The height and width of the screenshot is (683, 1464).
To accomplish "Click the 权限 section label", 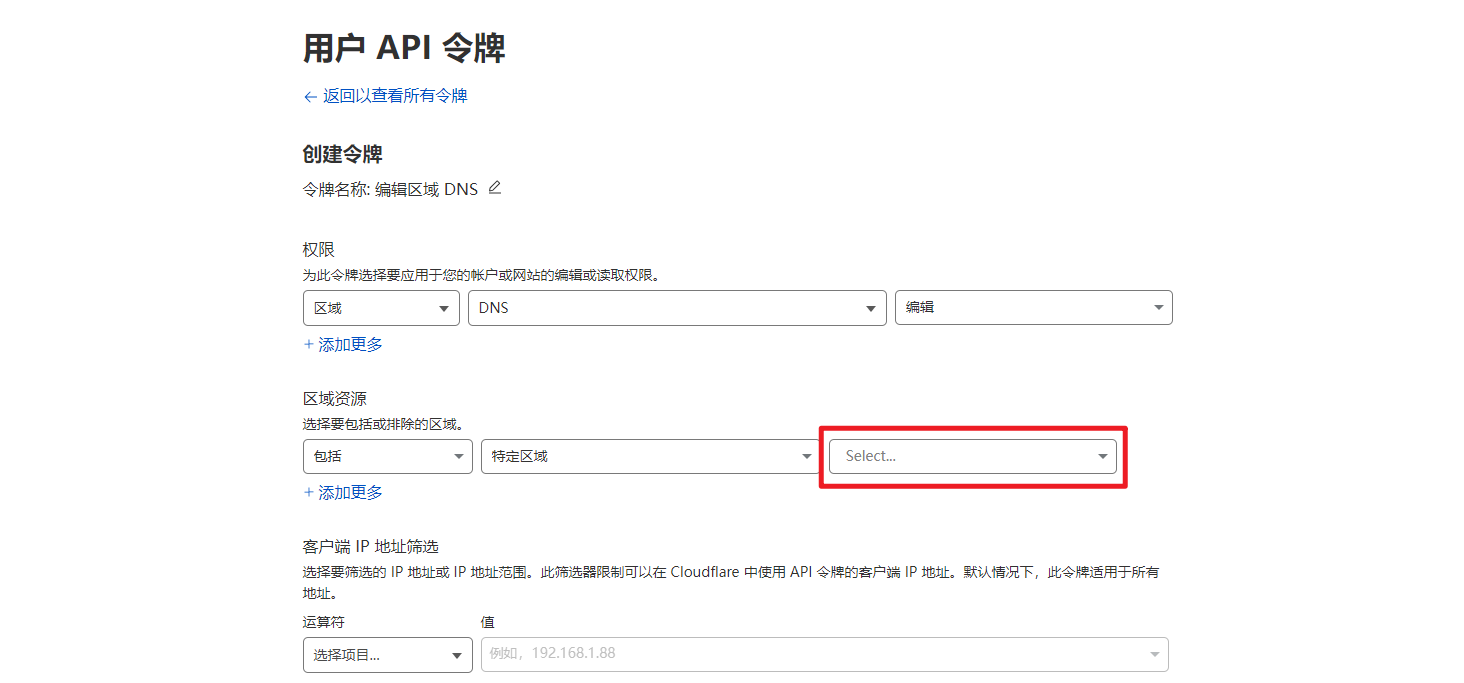I will coord(319,250).
